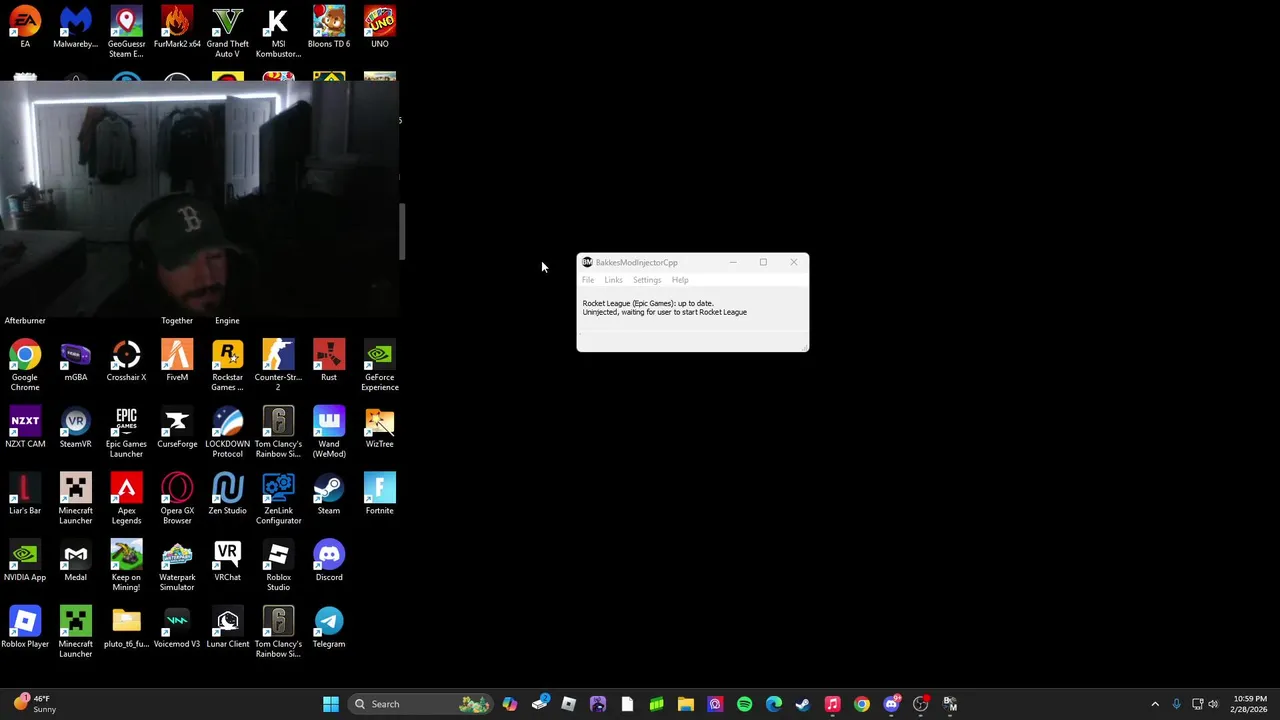Open the volume control in system tray
This screenshot has height=720, width=1280.
coord(1213,704)
